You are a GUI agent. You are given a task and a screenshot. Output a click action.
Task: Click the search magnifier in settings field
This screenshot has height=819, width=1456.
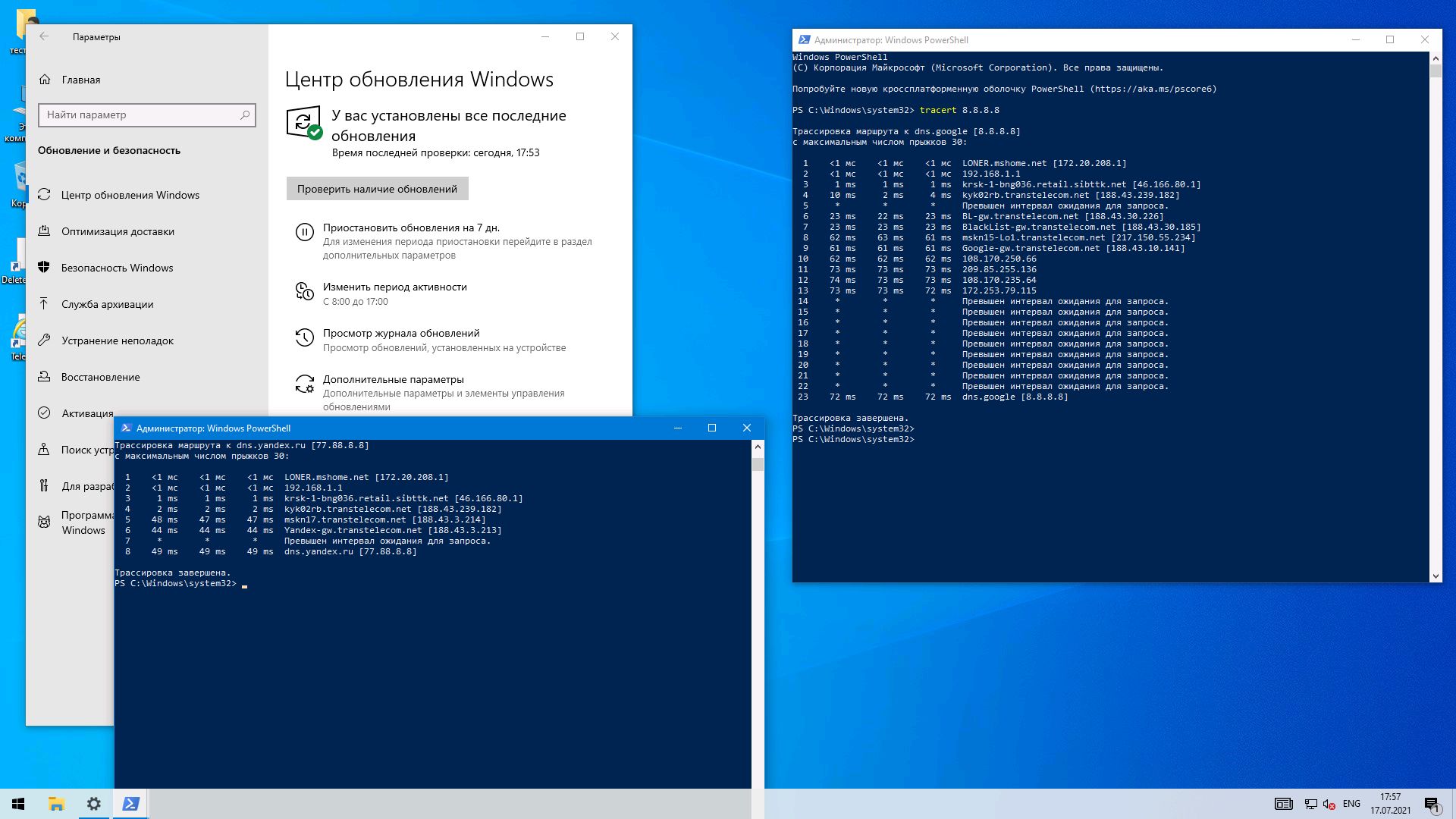[x=245, y=115]
